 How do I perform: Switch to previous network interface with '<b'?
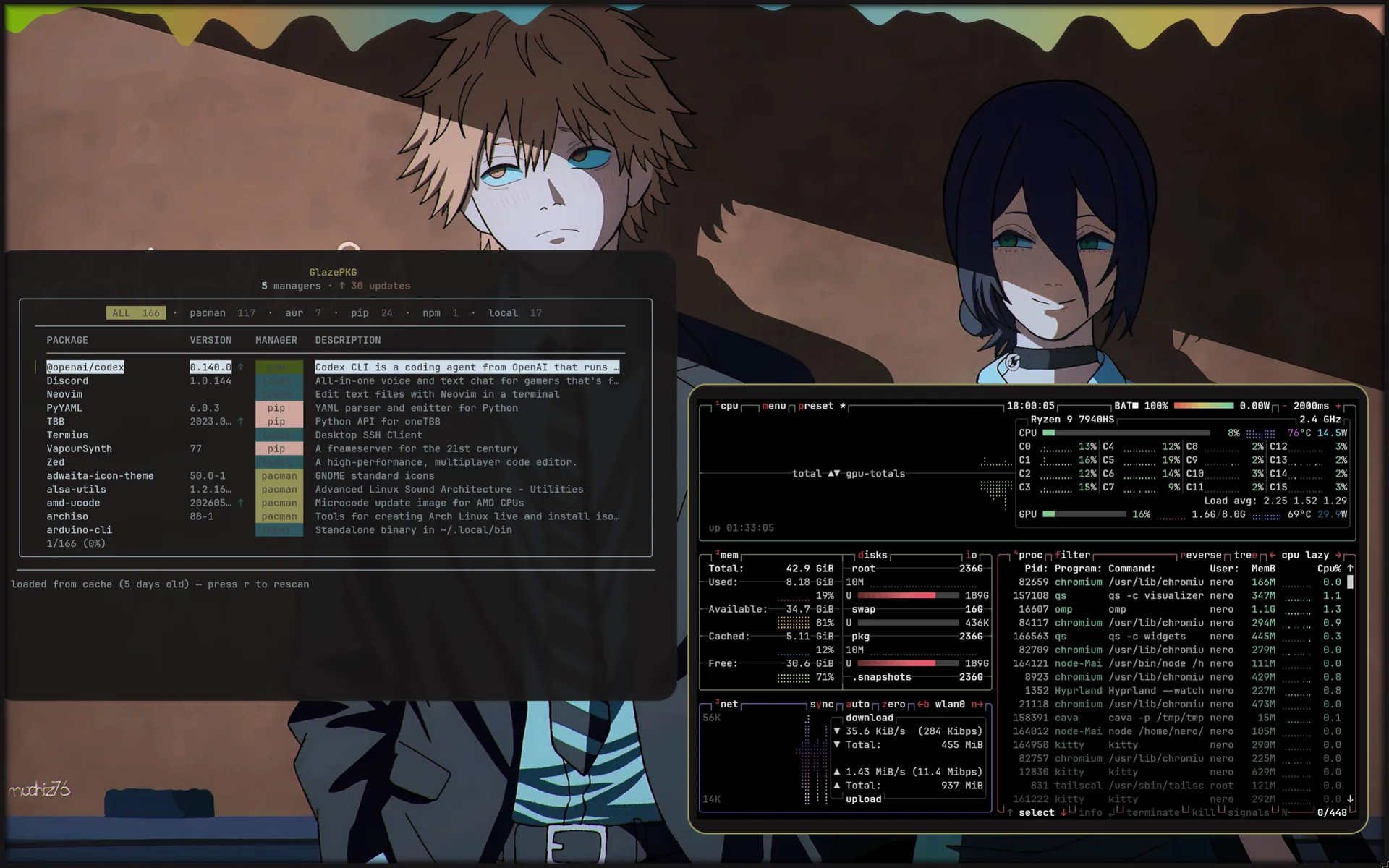(x=923, y=704)
